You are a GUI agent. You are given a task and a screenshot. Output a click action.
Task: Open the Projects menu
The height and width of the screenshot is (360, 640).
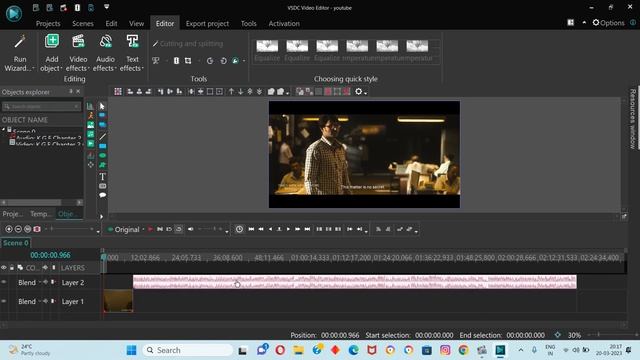[48, 23]
